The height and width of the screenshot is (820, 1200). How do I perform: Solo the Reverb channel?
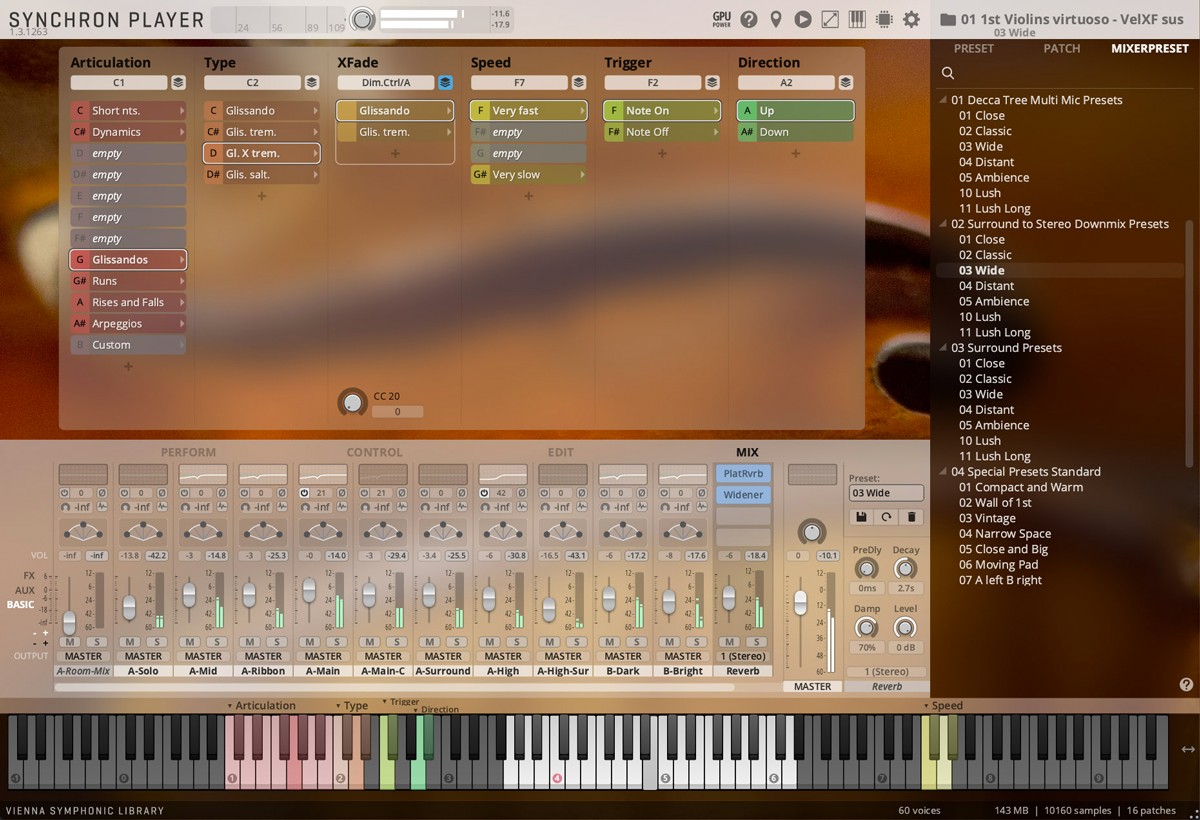756,640
